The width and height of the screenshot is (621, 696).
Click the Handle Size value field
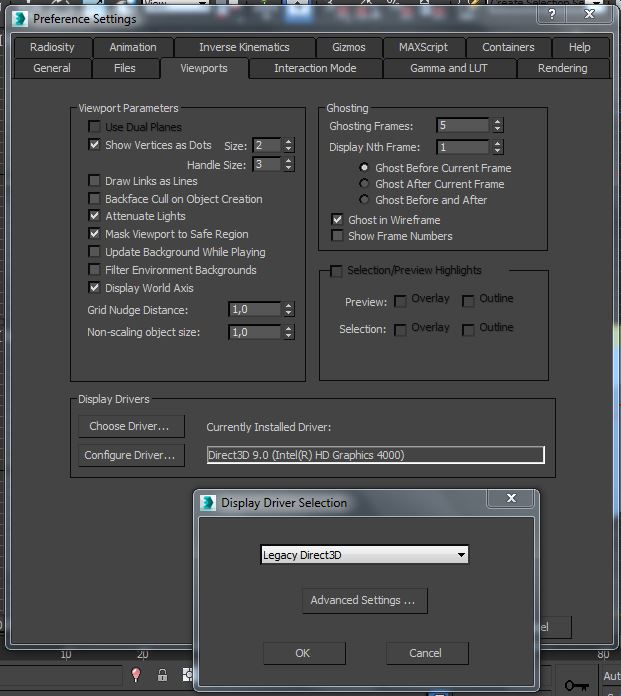[x=267, y=164]
